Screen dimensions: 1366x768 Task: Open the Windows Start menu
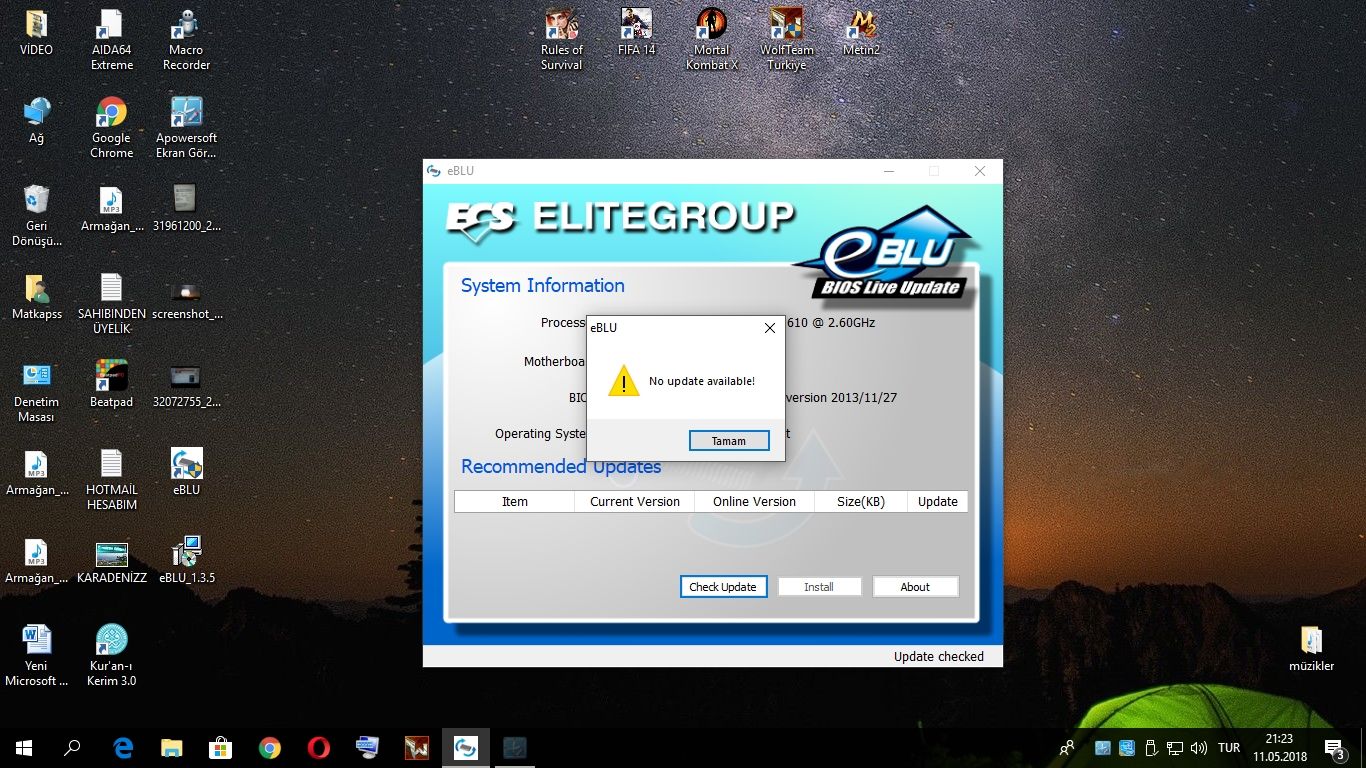point(24,747)
